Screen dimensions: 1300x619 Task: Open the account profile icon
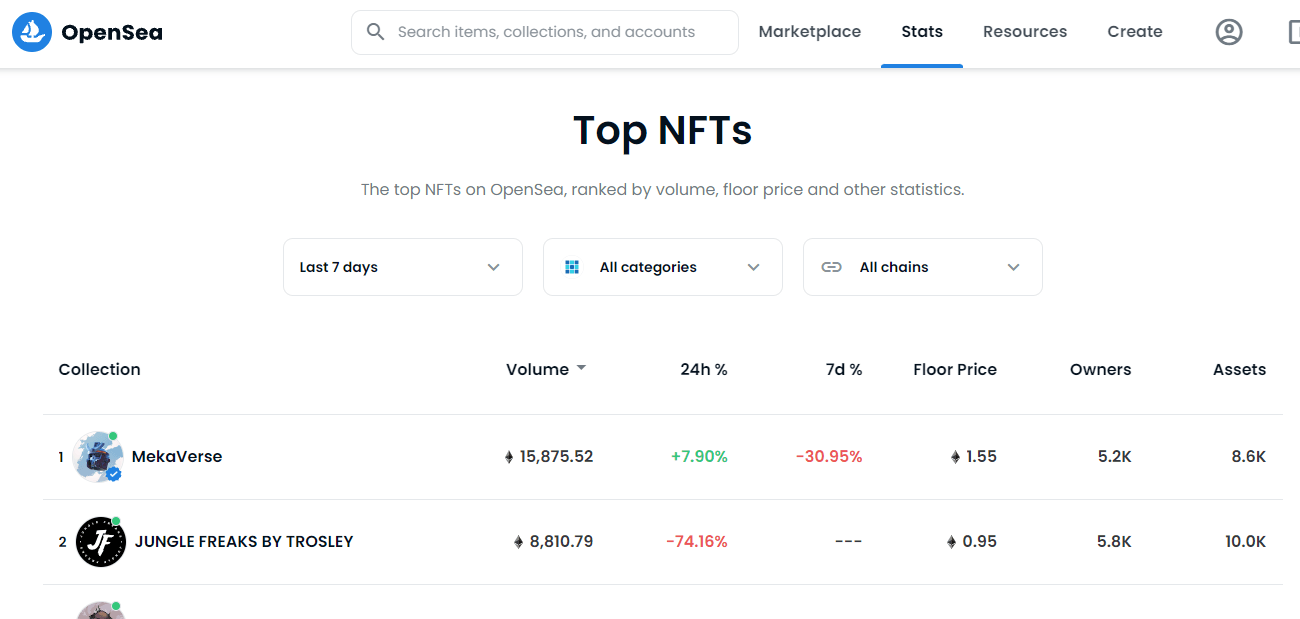pyautogui.click(x=1229, y=32)
